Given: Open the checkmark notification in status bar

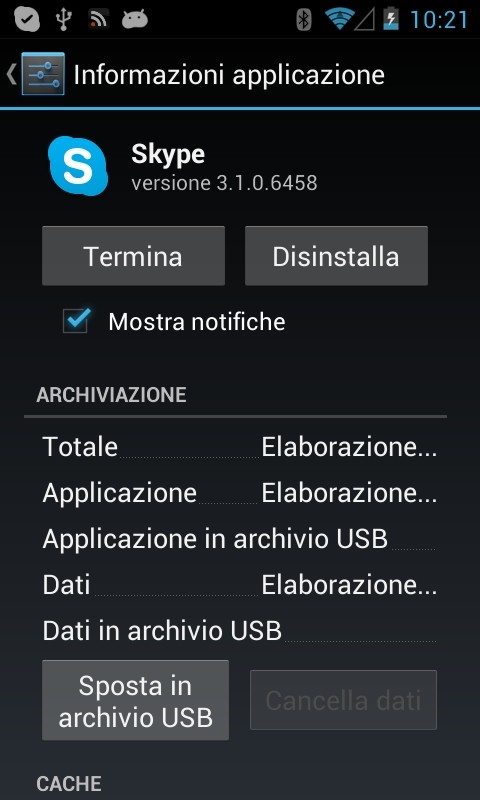Looking at the screenshot, I should pyautogui.click(x=28, y=19).
